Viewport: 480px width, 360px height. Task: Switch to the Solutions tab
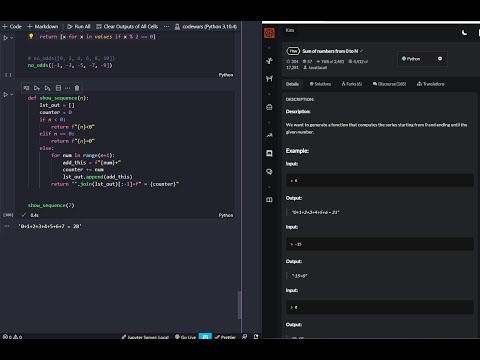[x=320, y=84]
